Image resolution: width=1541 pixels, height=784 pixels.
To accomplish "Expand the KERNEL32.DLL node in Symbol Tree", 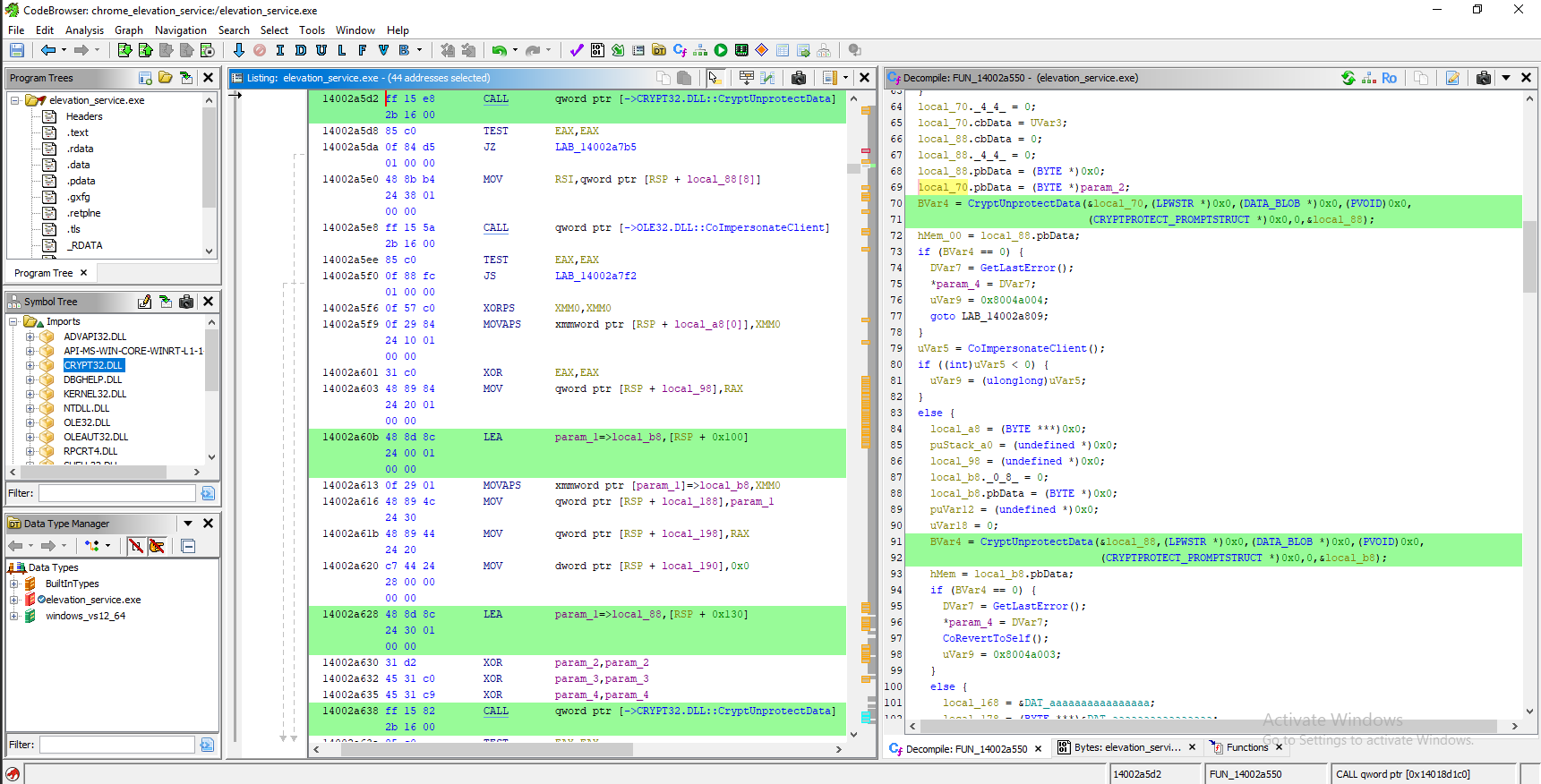I will pyautogui.click(x=30, y=394).
